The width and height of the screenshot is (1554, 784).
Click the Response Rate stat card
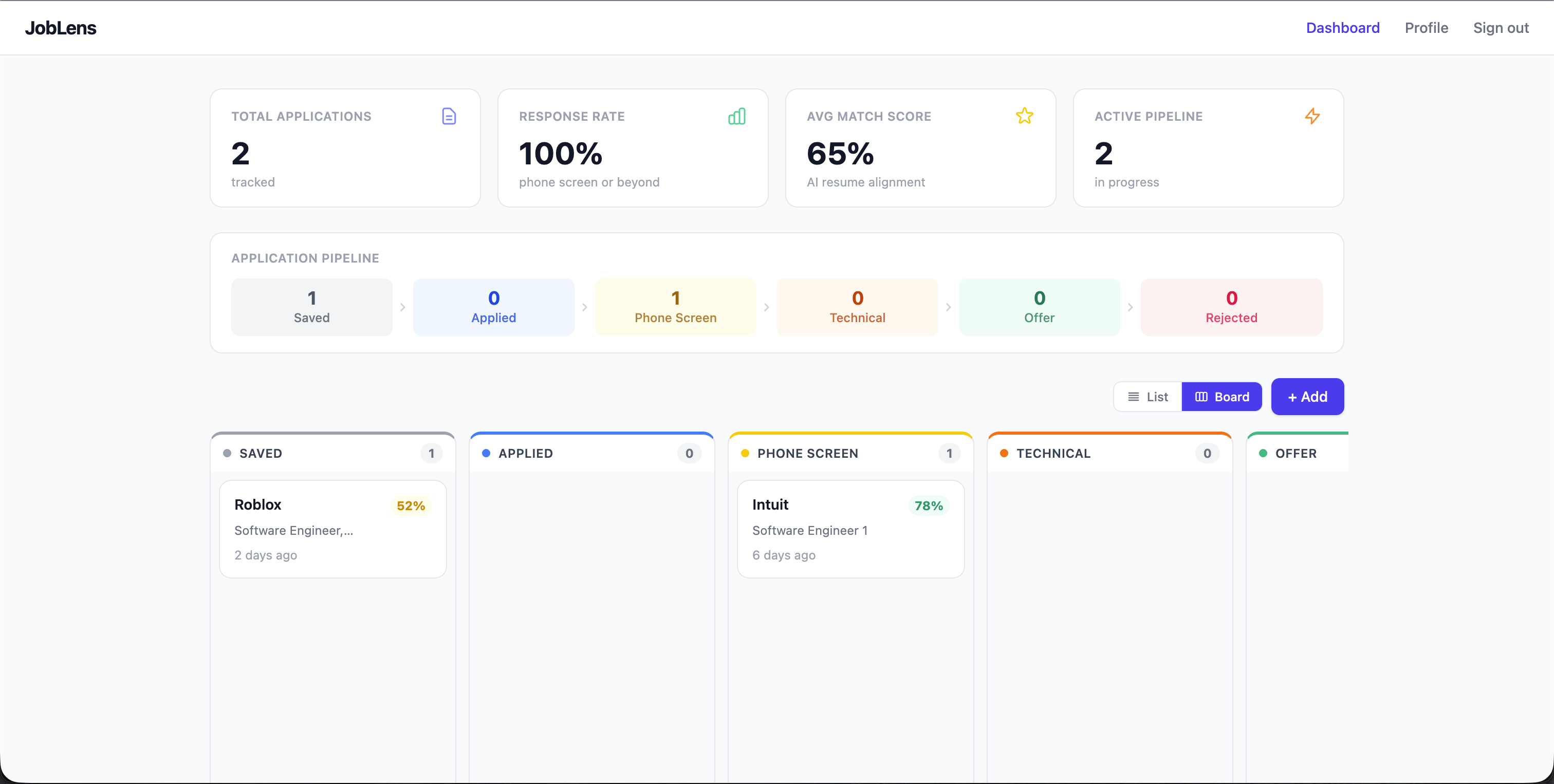(633, 148)
